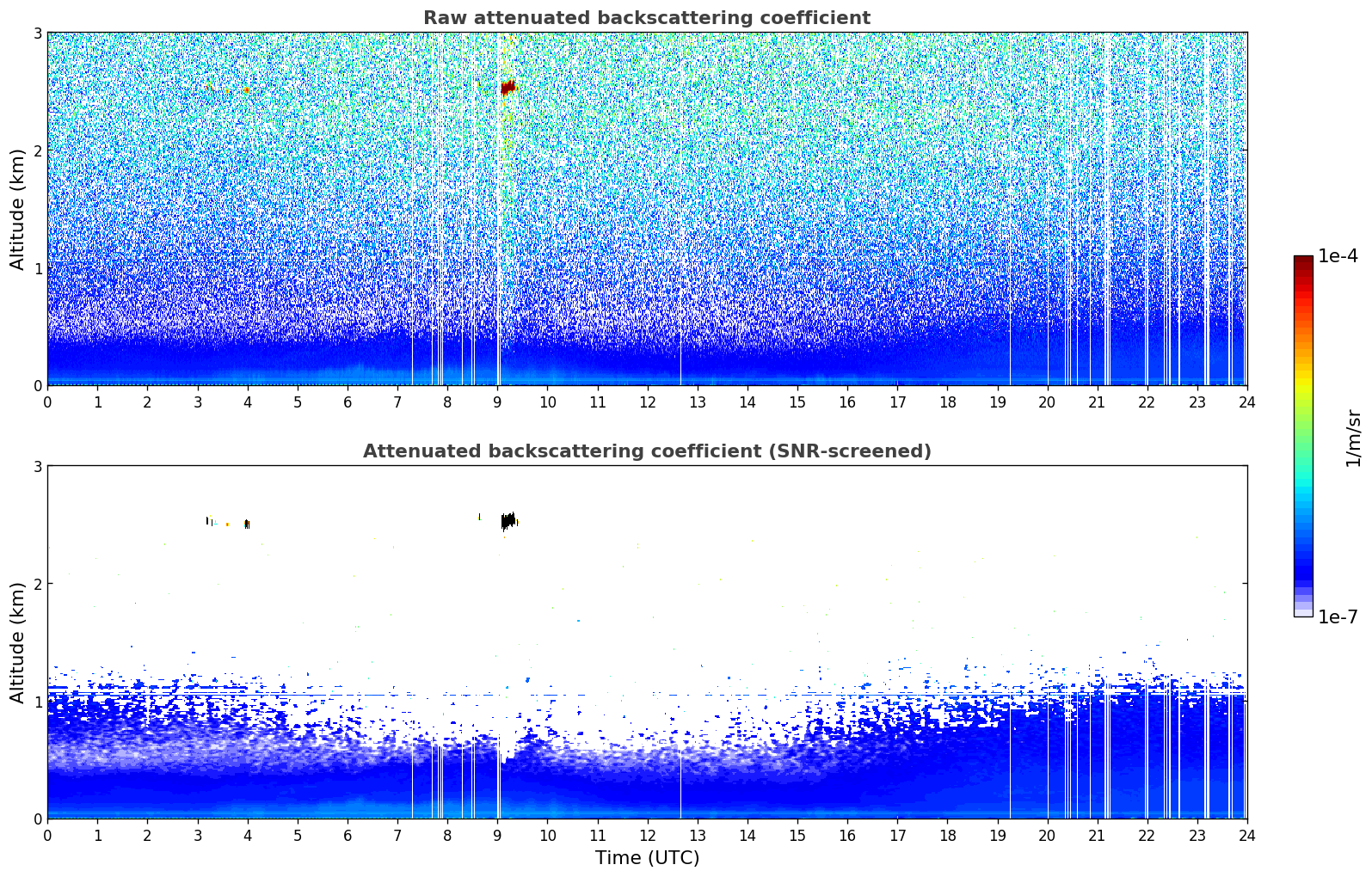
Task: Click the bottom plot's 'Altitude (km)' label
Action: point(18,642)
